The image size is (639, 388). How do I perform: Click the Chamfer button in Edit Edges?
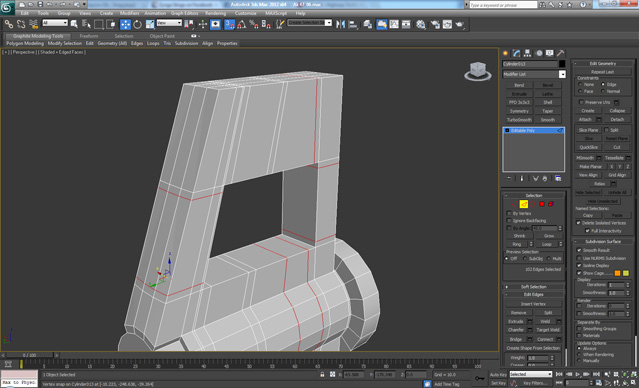(516, 330)
